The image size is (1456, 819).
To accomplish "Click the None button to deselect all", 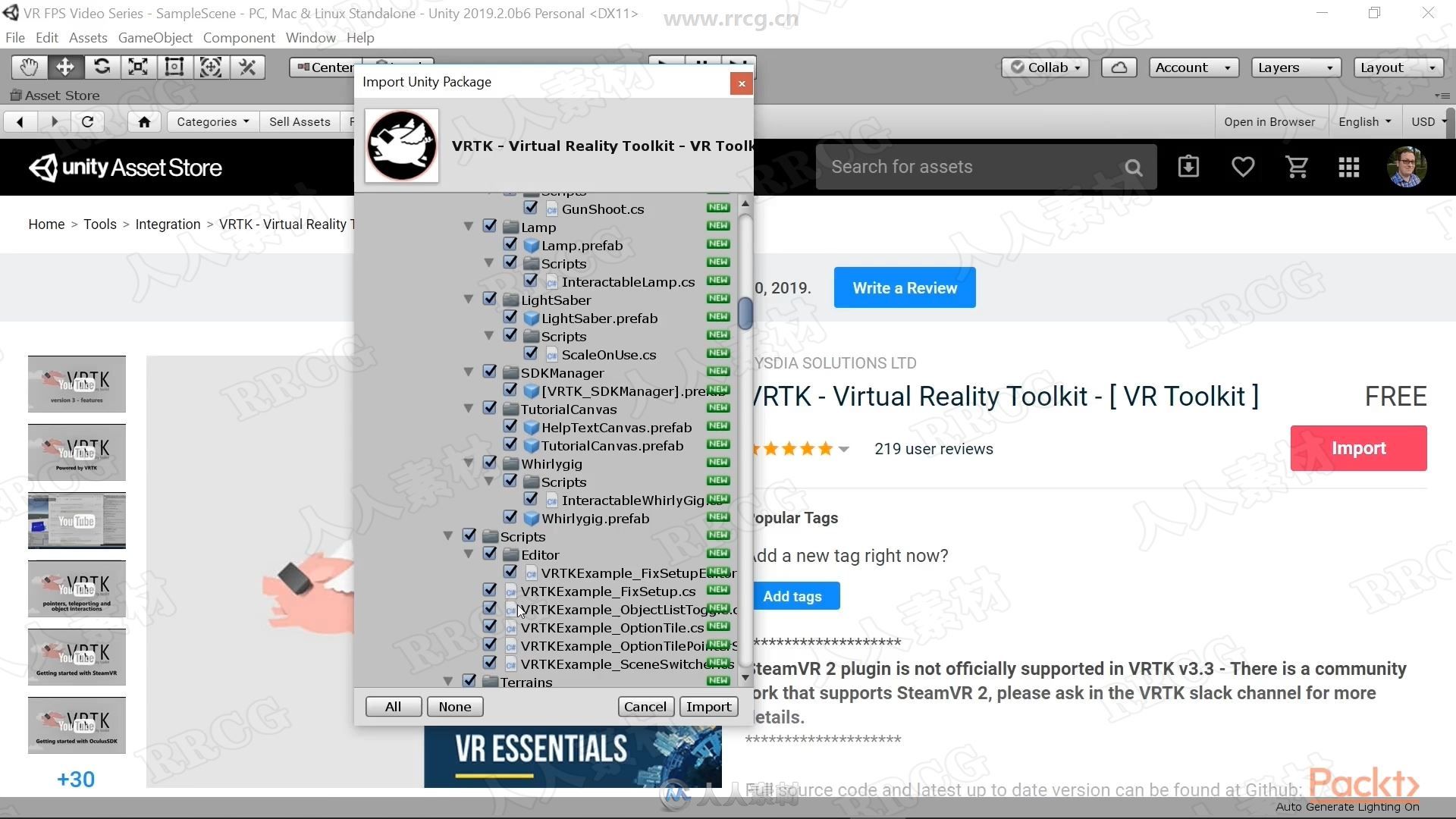I will [454, 706].
